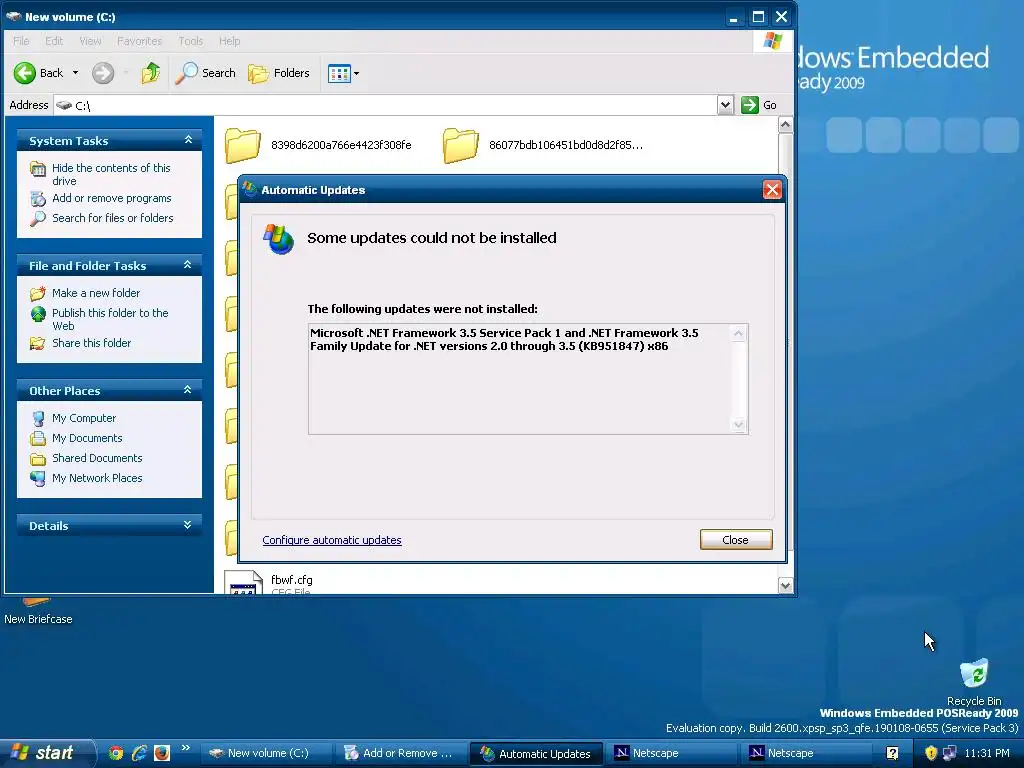Click Explorer scrollbar down arrow

click(786, 586)
